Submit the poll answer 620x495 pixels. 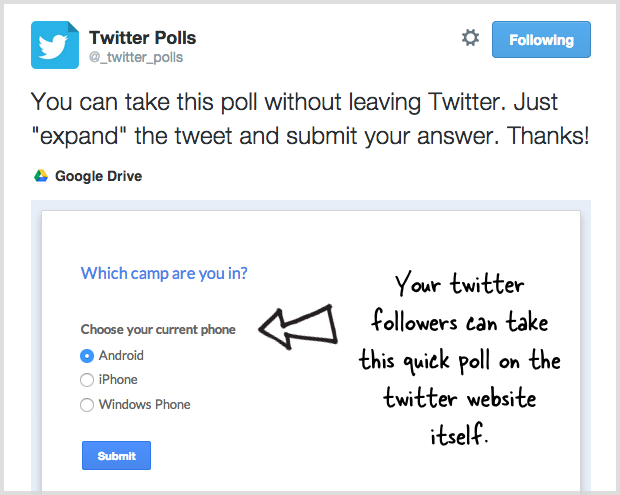click(x=116, y=455)
